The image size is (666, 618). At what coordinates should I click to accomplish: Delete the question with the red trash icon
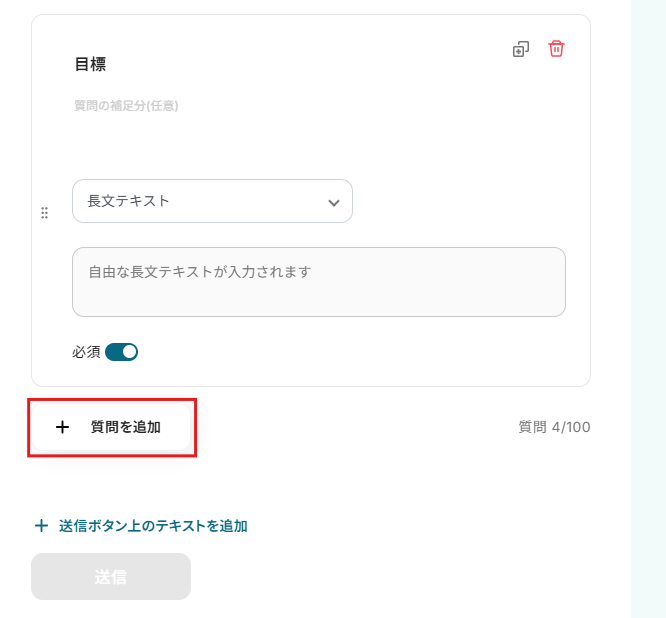(x=556, y=48)
